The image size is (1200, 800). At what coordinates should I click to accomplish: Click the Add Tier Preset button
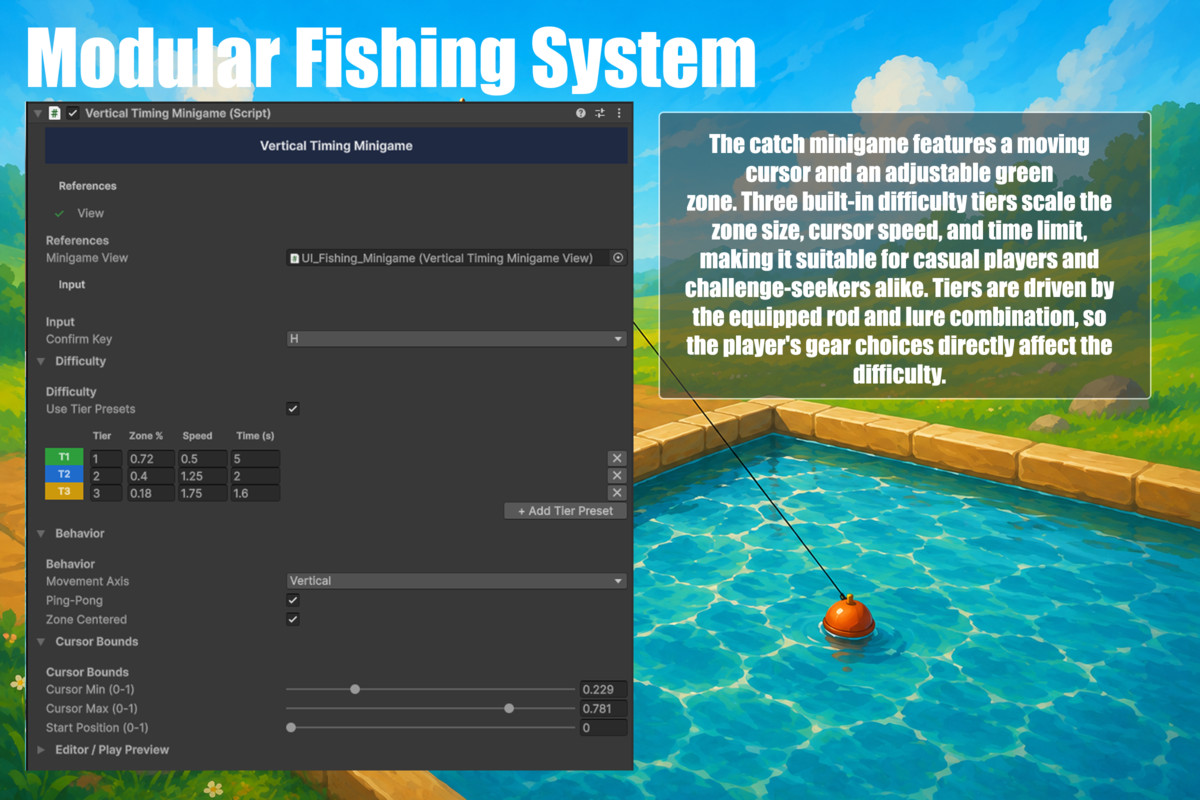coord(565,511)
